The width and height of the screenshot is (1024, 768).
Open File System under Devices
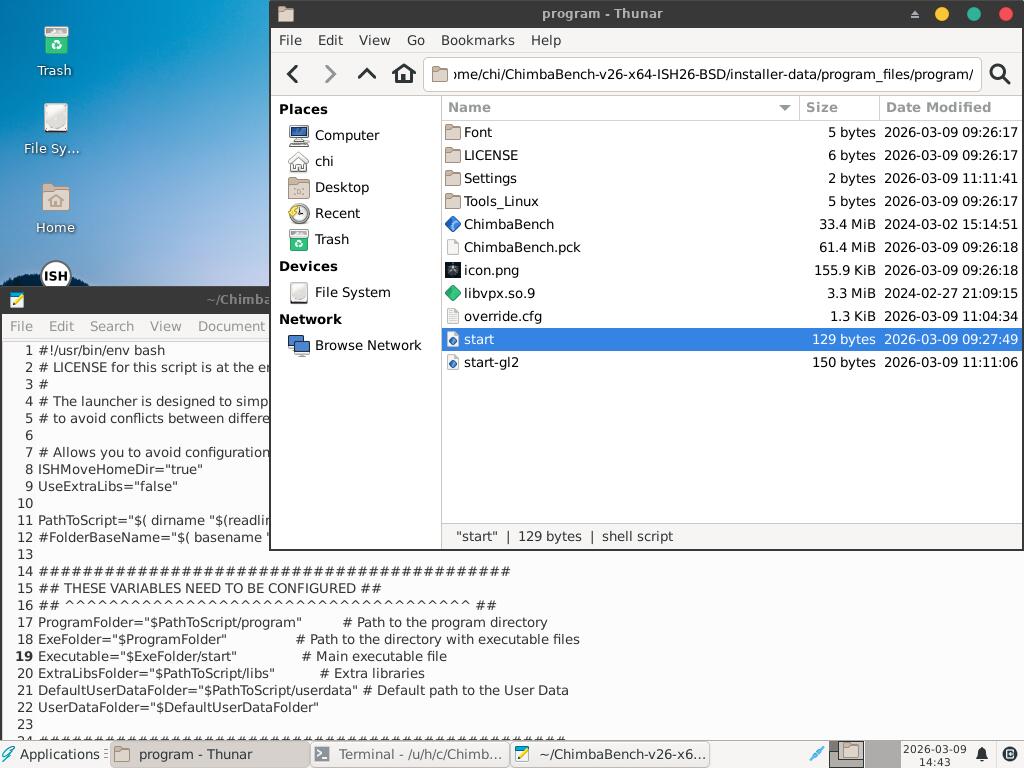pyautogui.click(x=340, y=293)
